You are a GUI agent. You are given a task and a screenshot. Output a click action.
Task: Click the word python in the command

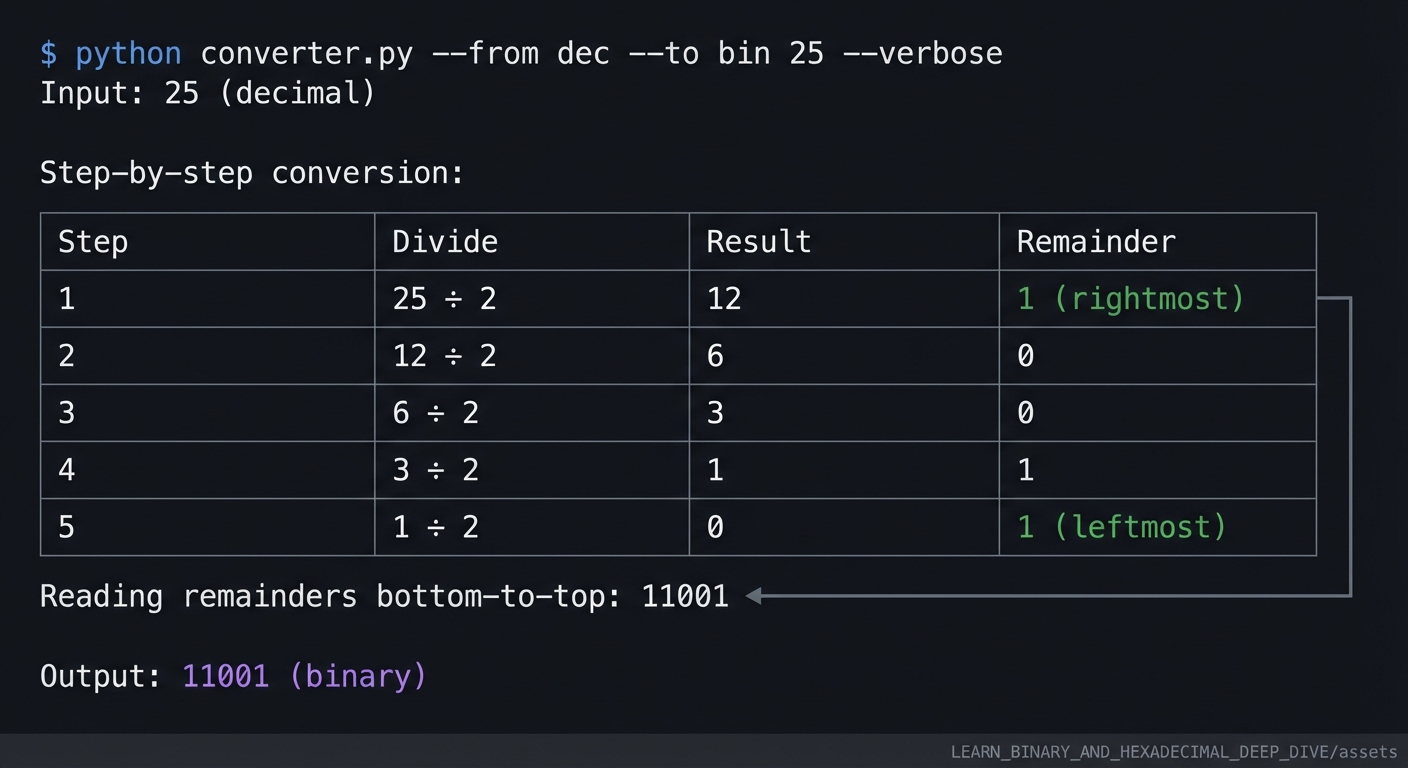click(x=128, y=53)
